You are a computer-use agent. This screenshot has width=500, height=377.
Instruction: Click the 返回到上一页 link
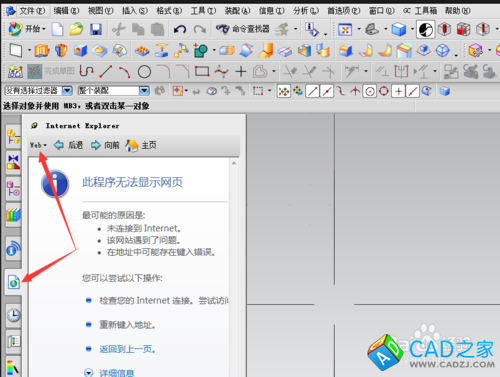point(127,349)
